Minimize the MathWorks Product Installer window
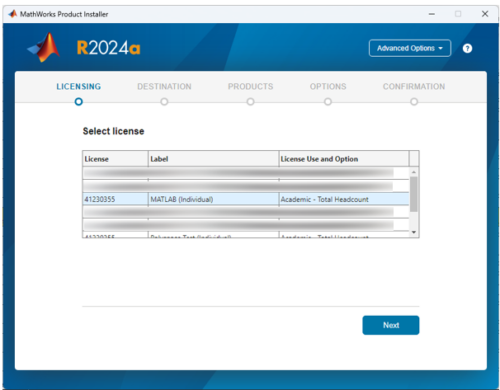 tap(432, 14)
